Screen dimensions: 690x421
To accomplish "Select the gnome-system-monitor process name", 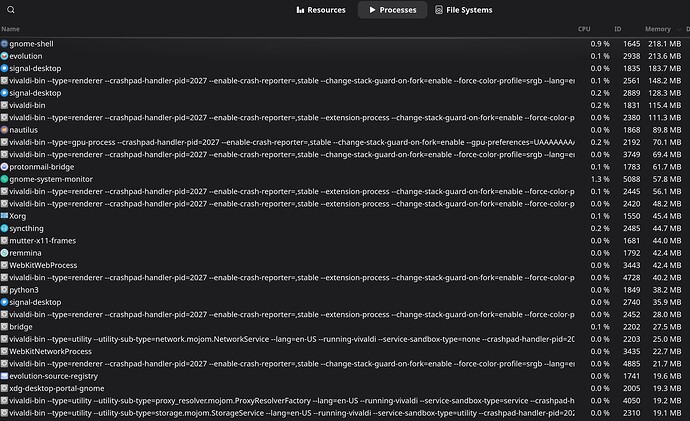I will (x=51, y=179).
